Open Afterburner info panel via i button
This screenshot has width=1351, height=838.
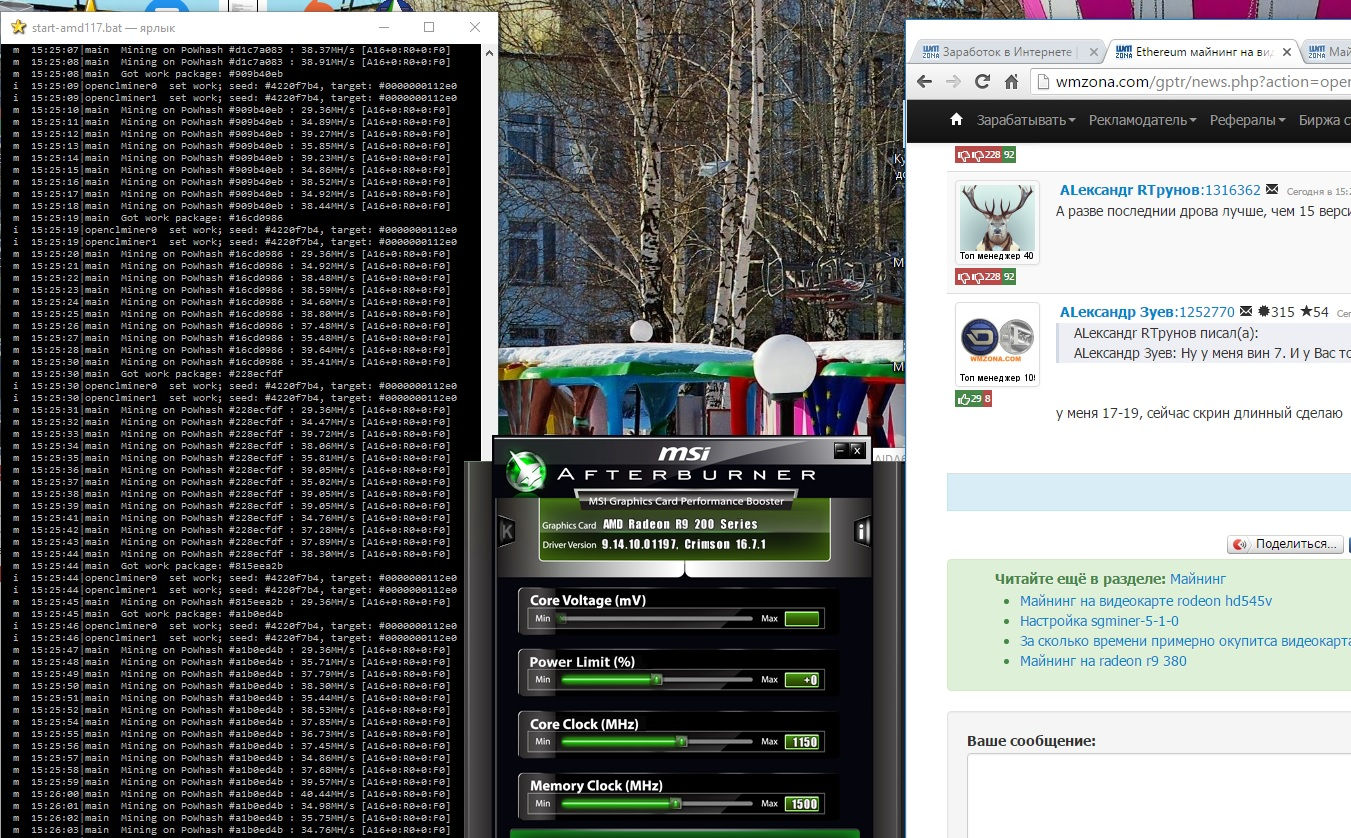point(860,531)
